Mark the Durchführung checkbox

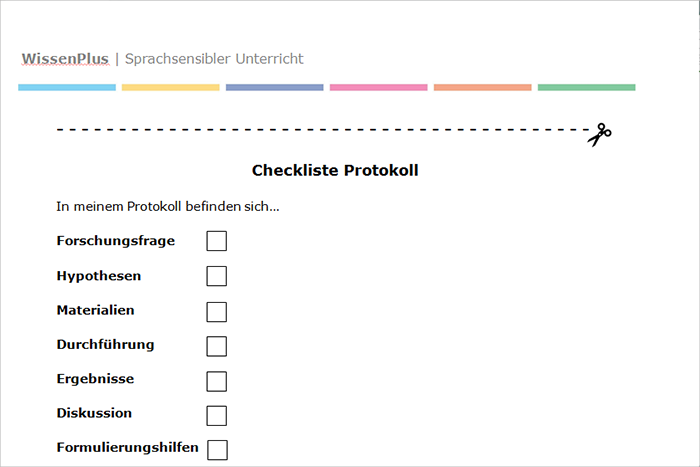point(217,346)
